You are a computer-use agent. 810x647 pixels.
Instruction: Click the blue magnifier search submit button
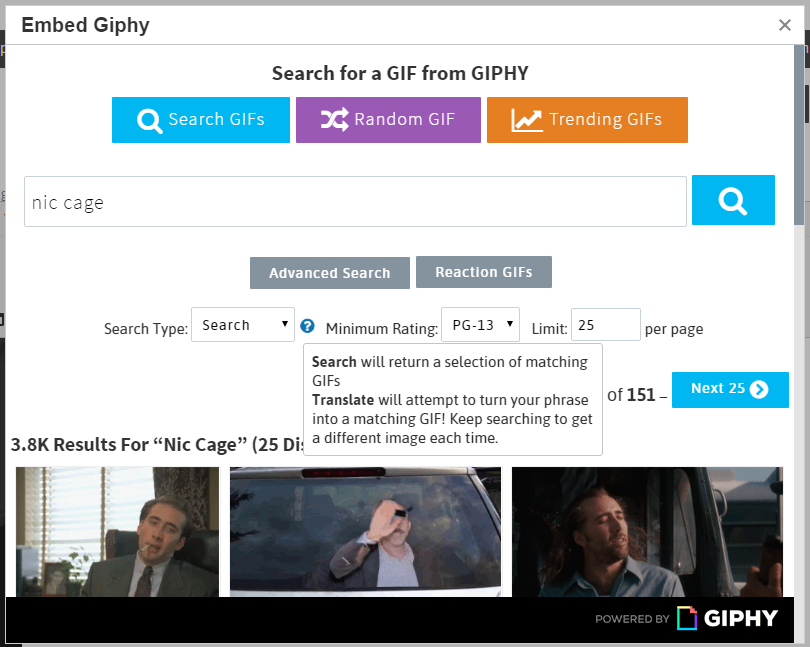point(733,200)
